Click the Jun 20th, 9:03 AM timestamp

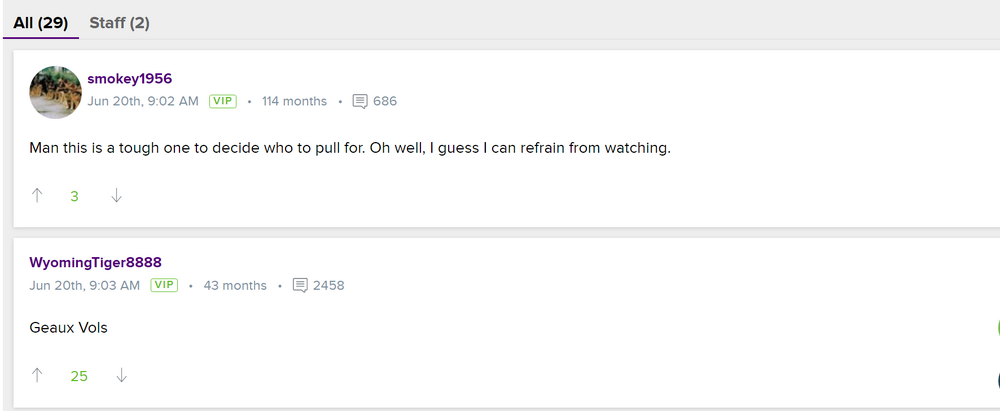(x=85, y=285)
